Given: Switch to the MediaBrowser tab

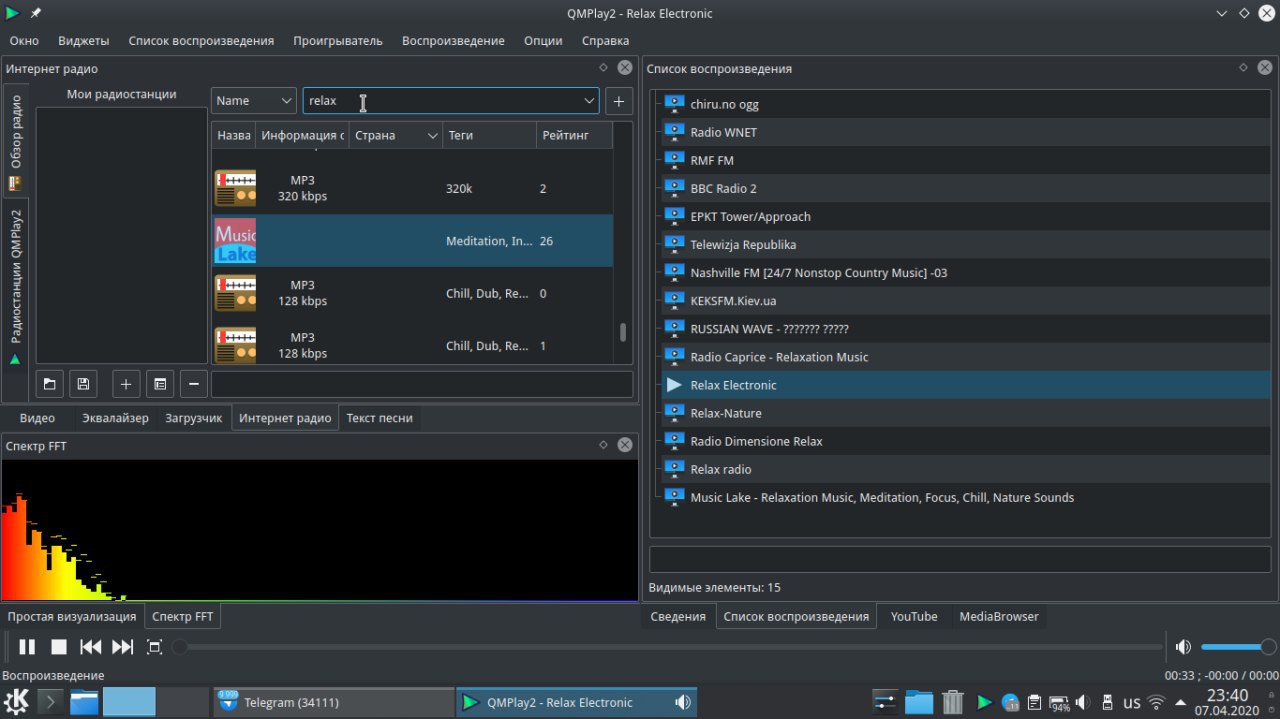Looking at the screenshot, I should 999,617.
